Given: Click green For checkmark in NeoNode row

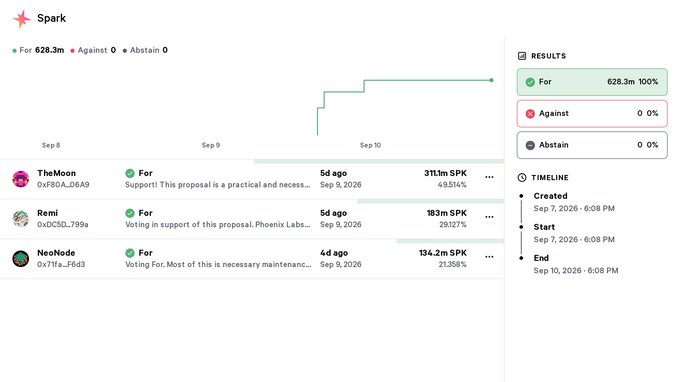Looking at the screenshot, I should tap(130, 253).
